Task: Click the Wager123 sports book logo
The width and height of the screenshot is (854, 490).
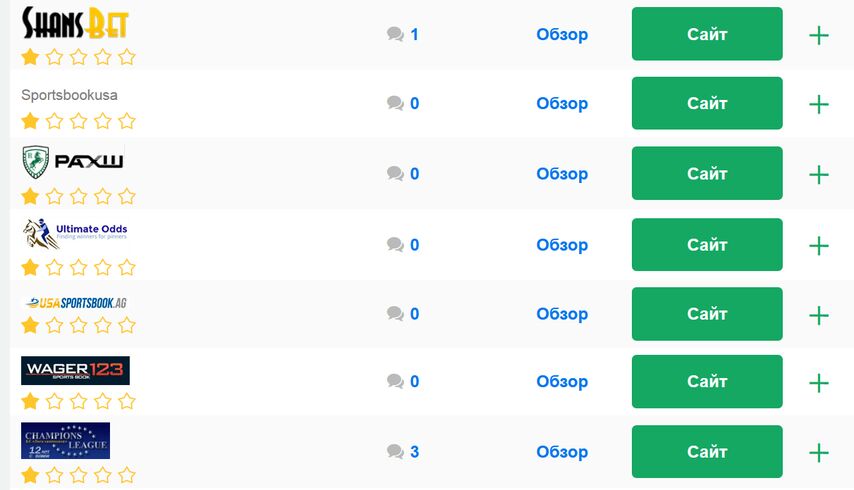Action: tap(75, 370)
